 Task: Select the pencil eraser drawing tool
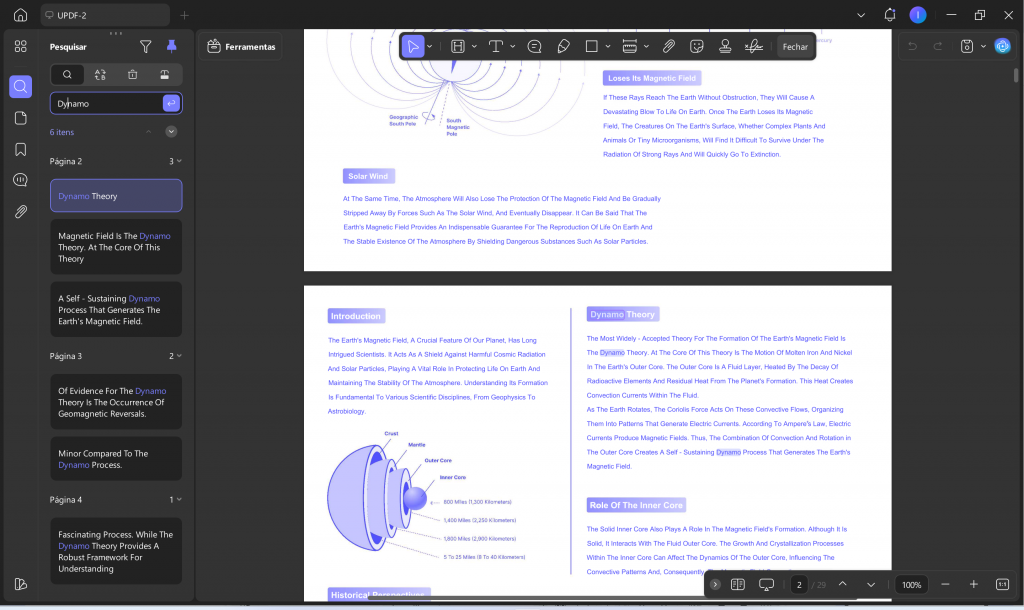pos(563,46)
